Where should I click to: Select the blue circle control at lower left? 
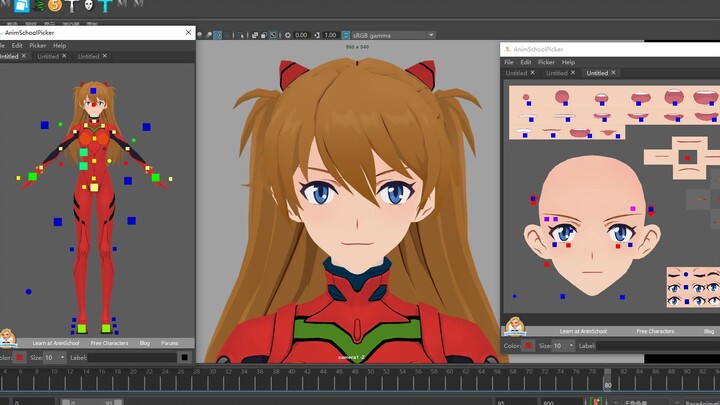click(28, 292)
